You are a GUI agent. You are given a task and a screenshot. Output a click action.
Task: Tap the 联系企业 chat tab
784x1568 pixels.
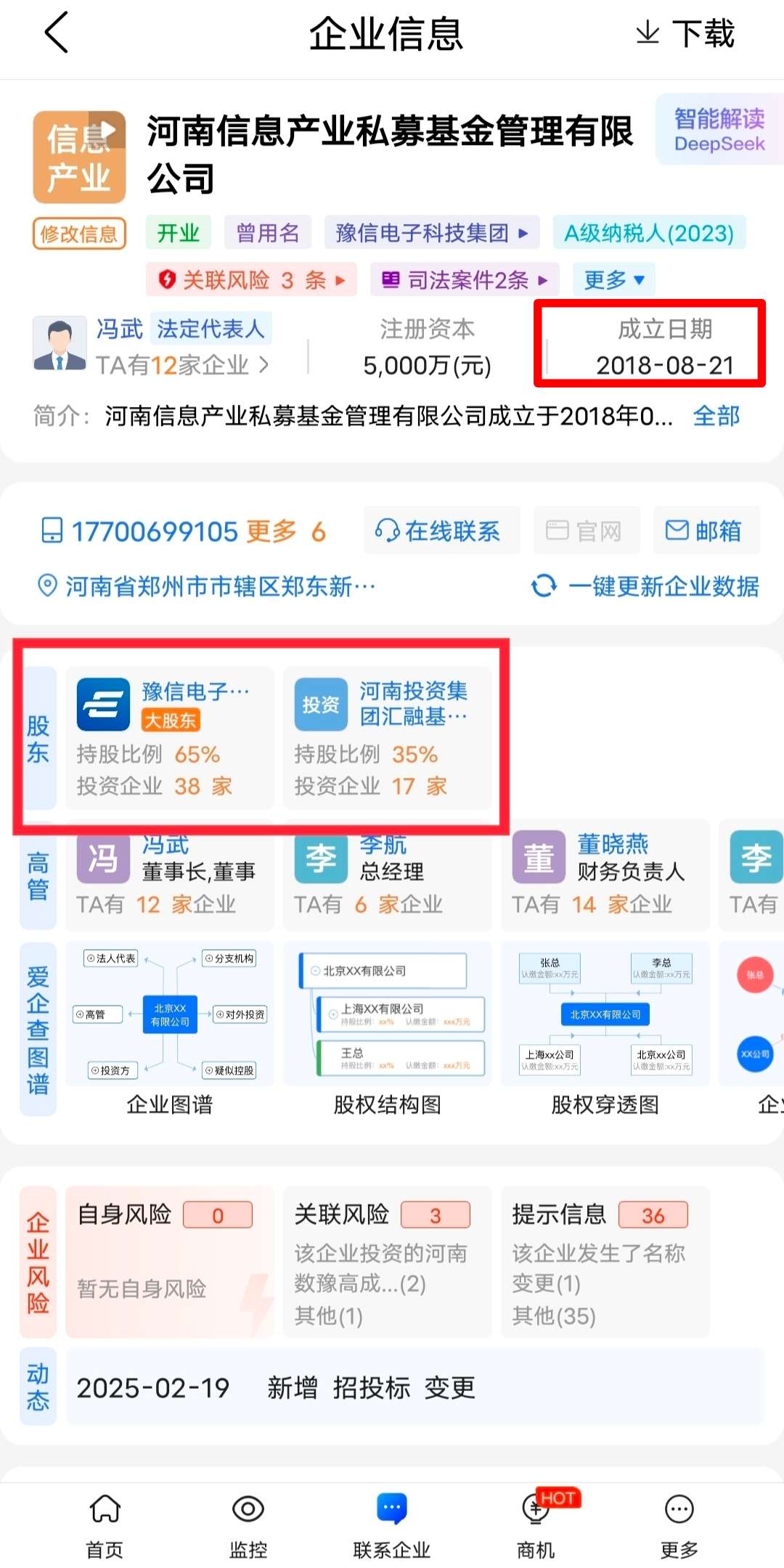pyautogui.click(x=392, y=1527)
